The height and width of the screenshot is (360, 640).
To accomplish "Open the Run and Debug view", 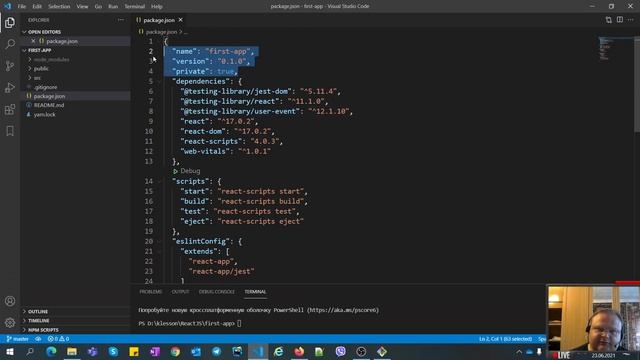I will click(x=10, y=87).
